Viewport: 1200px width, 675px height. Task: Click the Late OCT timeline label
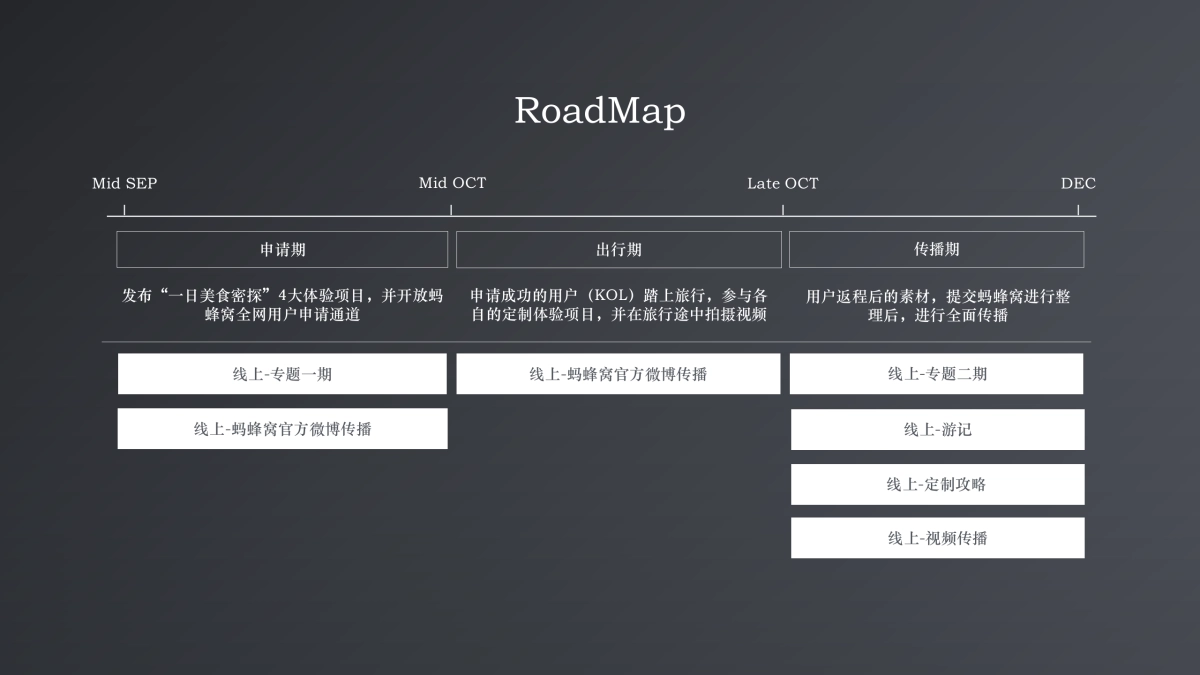point(782,183)
